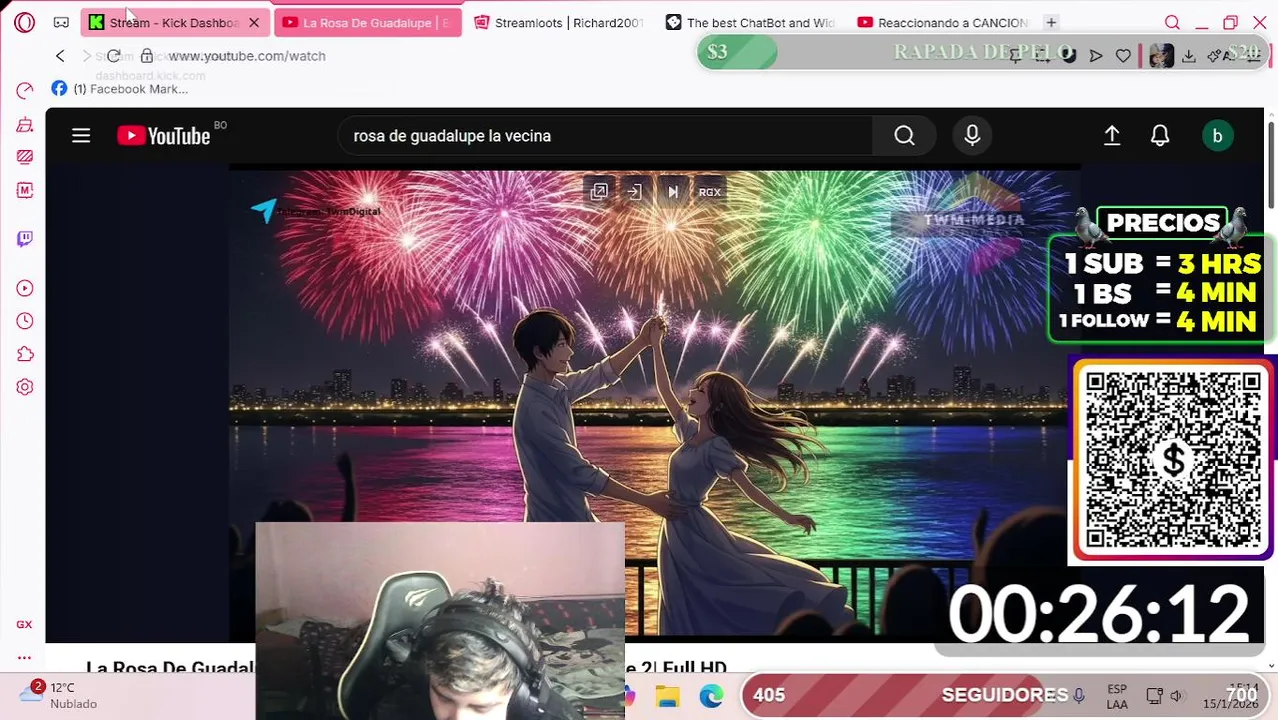1278x720 pixels.
Task: Open the weather widget 12°C Nublado
Action: click(x=61, y=695)
